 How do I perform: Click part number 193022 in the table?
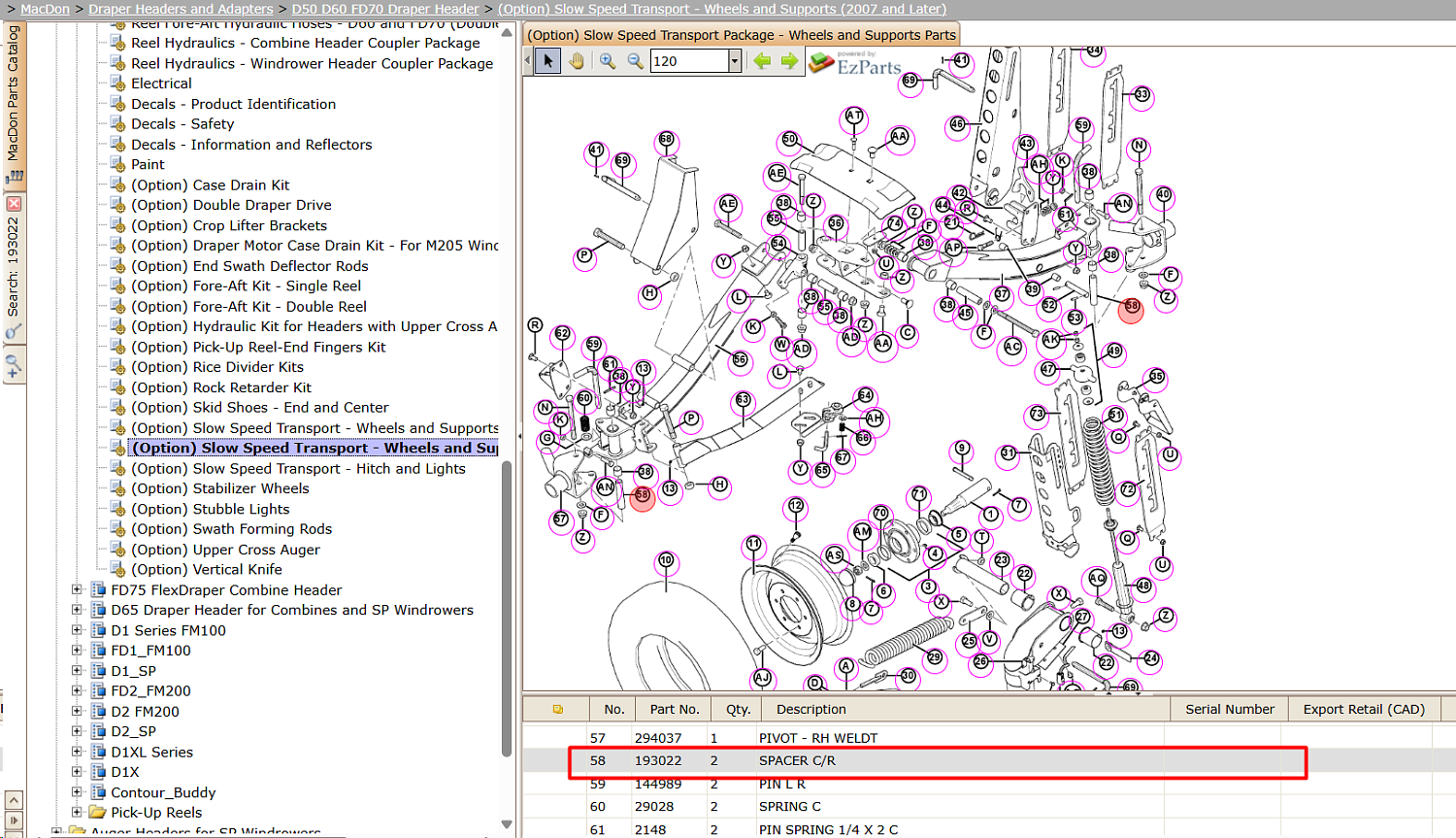click(x=658, y=760)
